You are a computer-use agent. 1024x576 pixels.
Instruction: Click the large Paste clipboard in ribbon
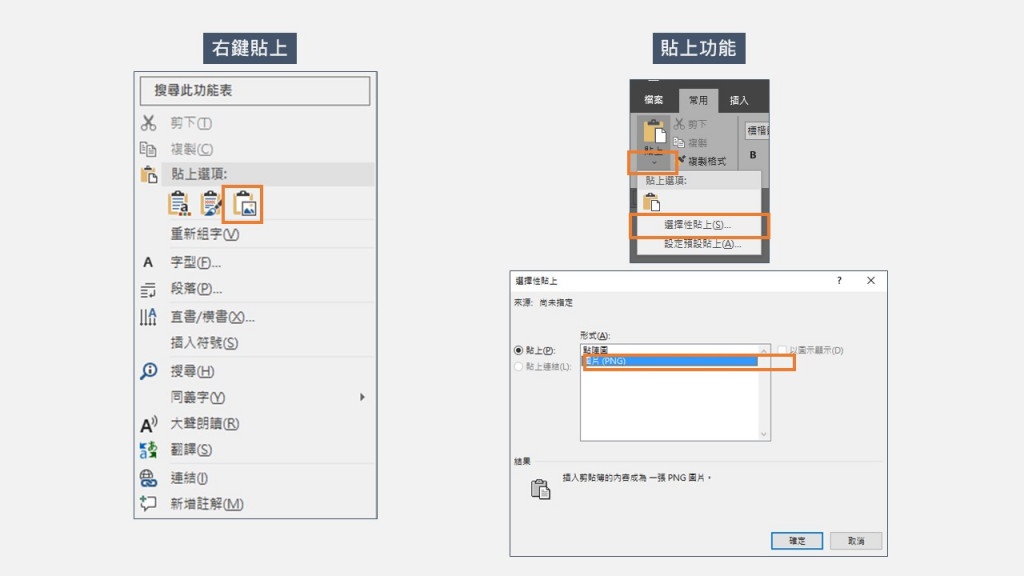pyautogui.click(x=654, y=131)
